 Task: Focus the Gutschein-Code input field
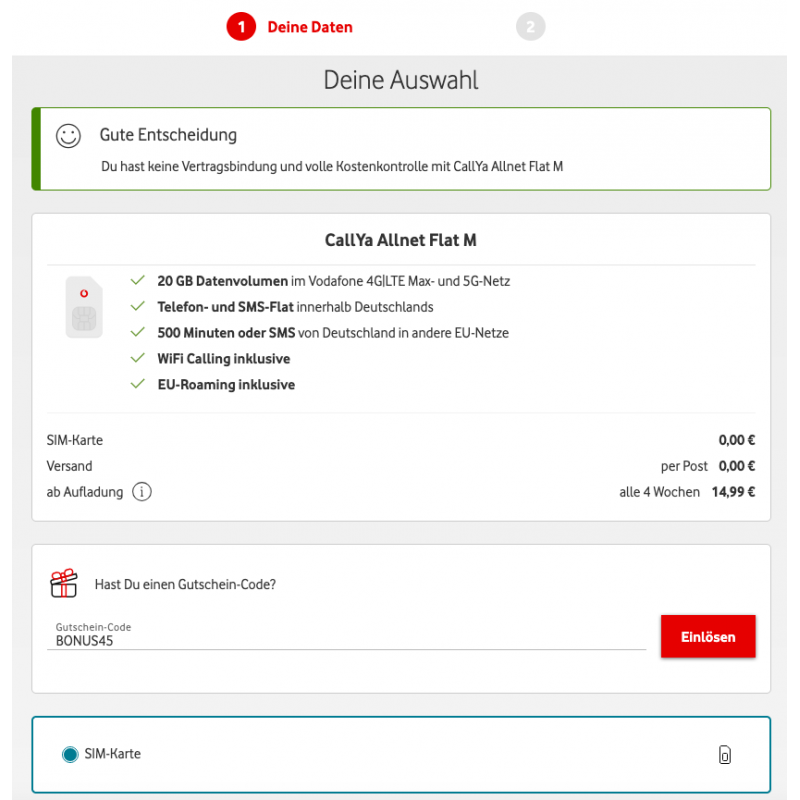[346, 636]
